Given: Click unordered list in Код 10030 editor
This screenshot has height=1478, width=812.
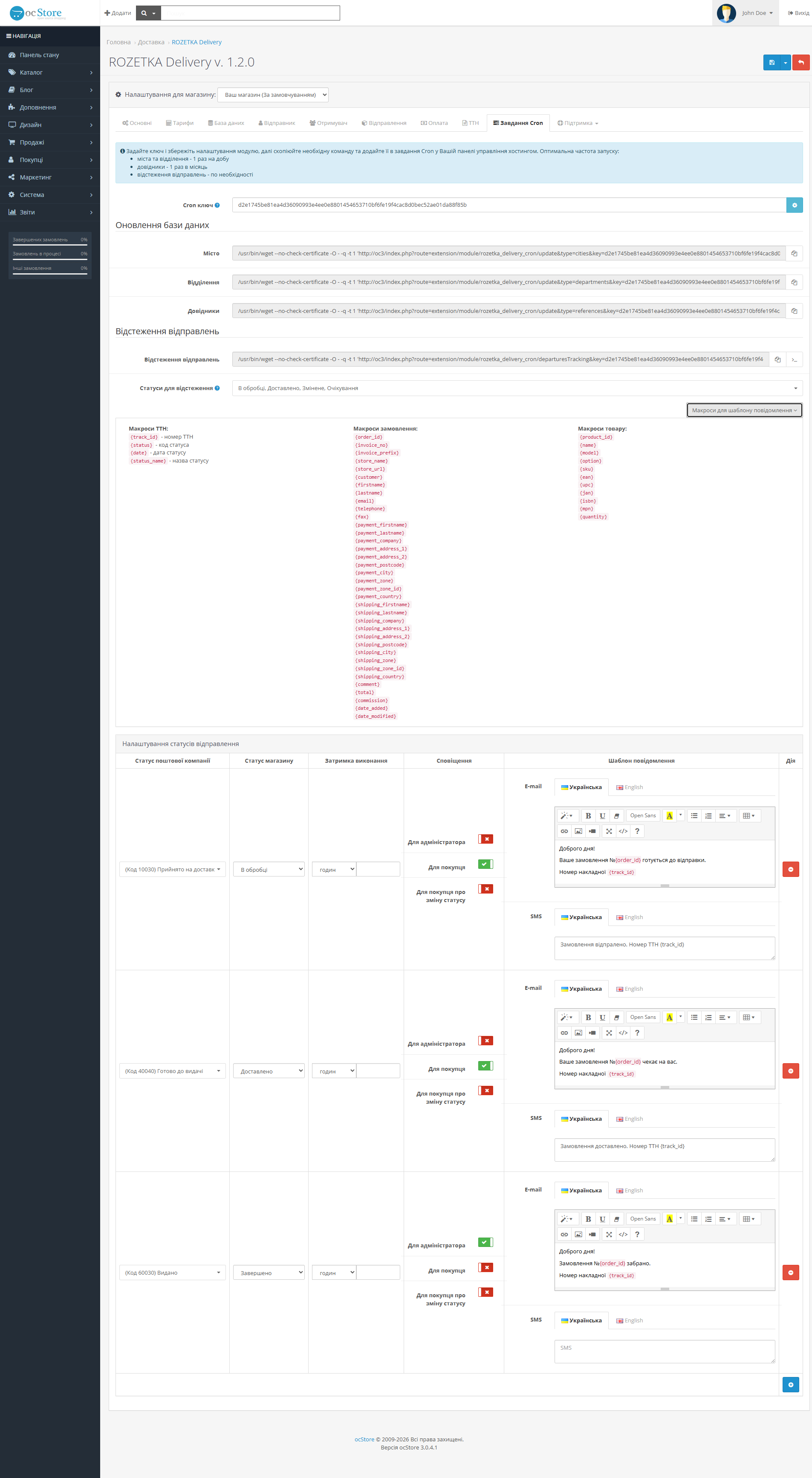Looking at the screenshot, I should [x=694, y=816].
